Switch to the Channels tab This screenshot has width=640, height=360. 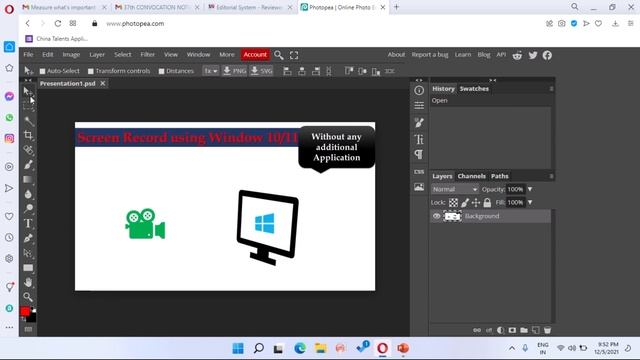[x=471, y=176]
